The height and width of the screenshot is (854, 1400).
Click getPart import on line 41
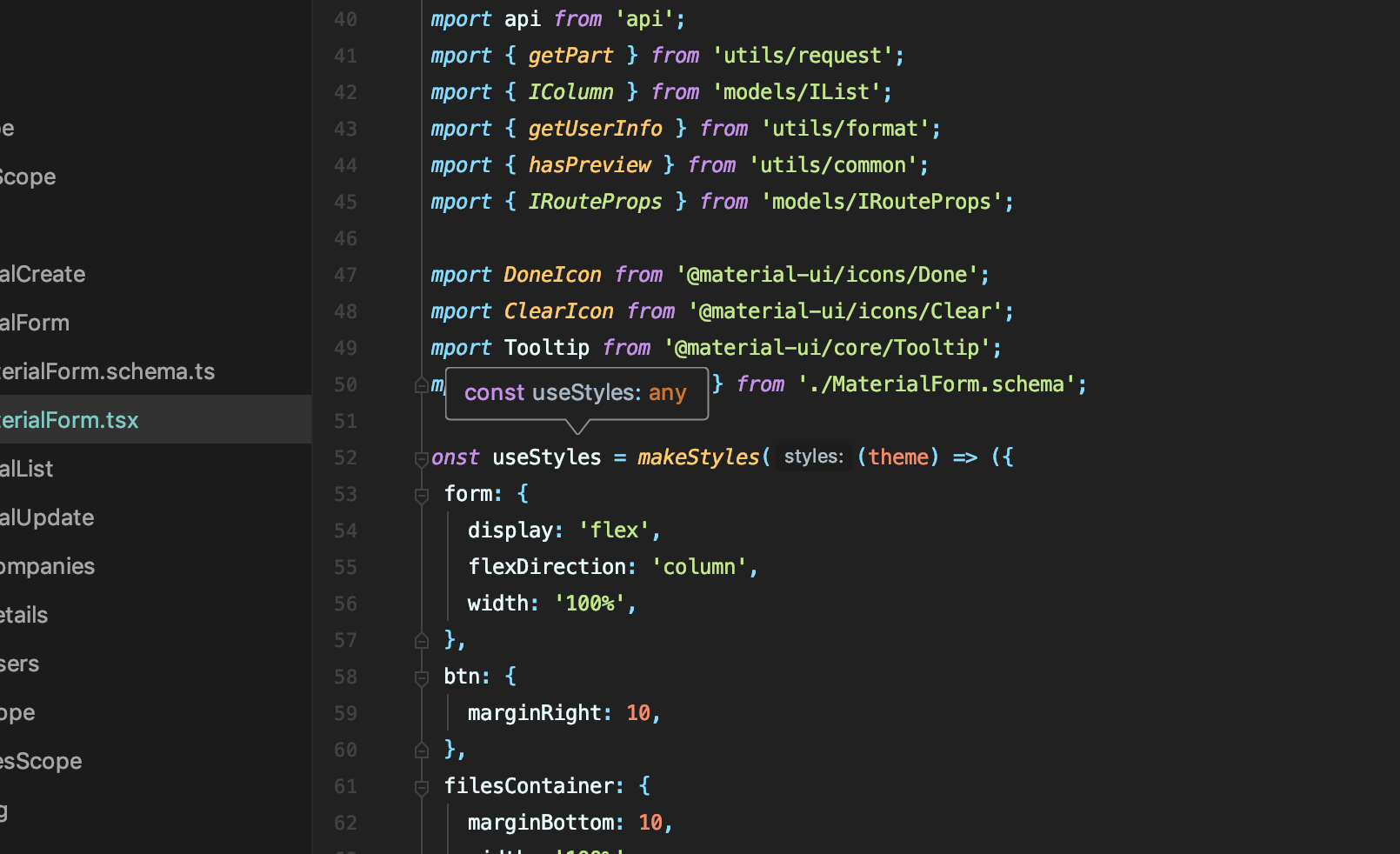pos(571,56)
